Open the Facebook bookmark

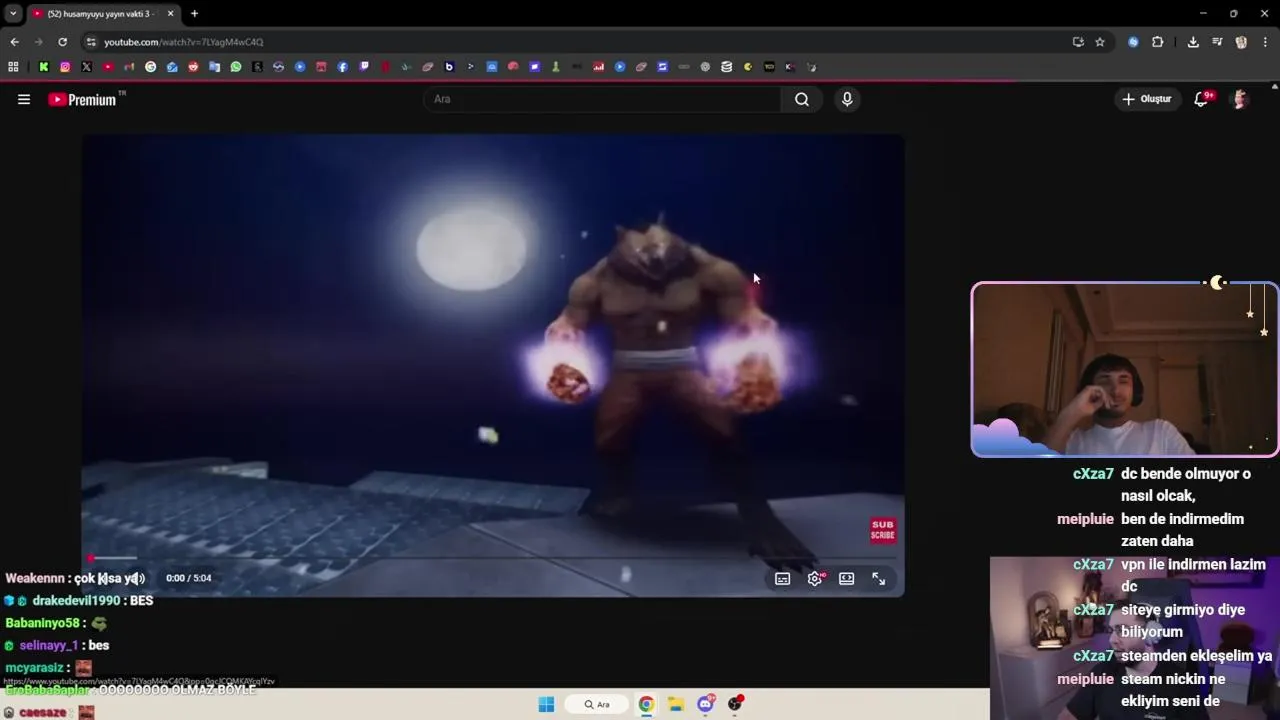tap(342, 67)
